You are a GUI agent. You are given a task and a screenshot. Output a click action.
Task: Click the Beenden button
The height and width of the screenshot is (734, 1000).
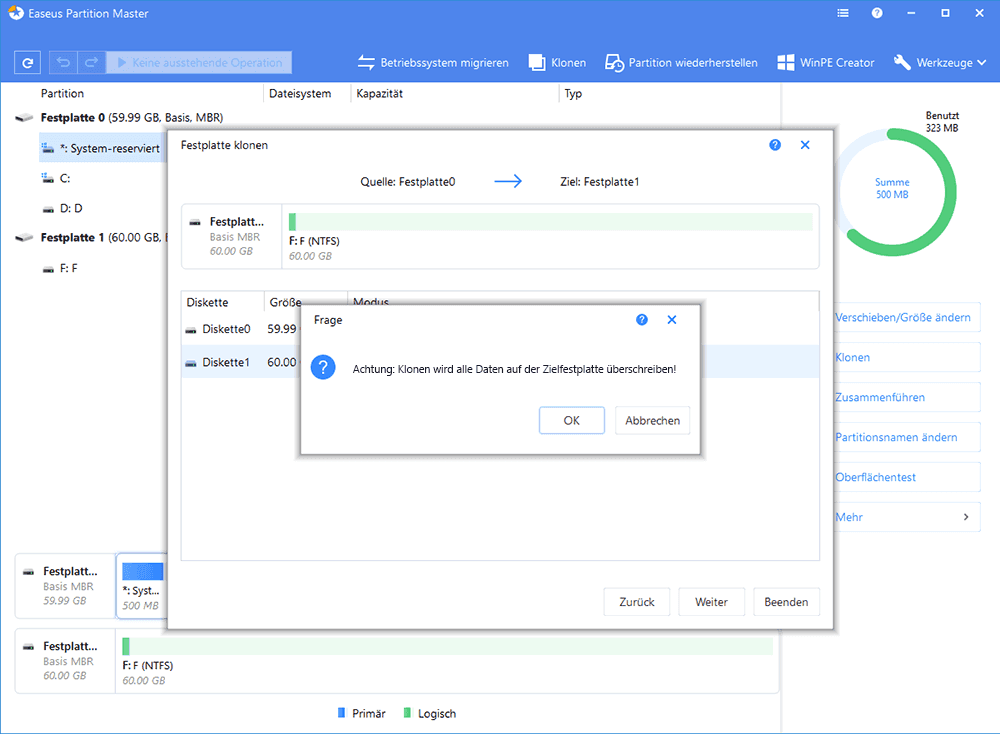pos(786,602)
